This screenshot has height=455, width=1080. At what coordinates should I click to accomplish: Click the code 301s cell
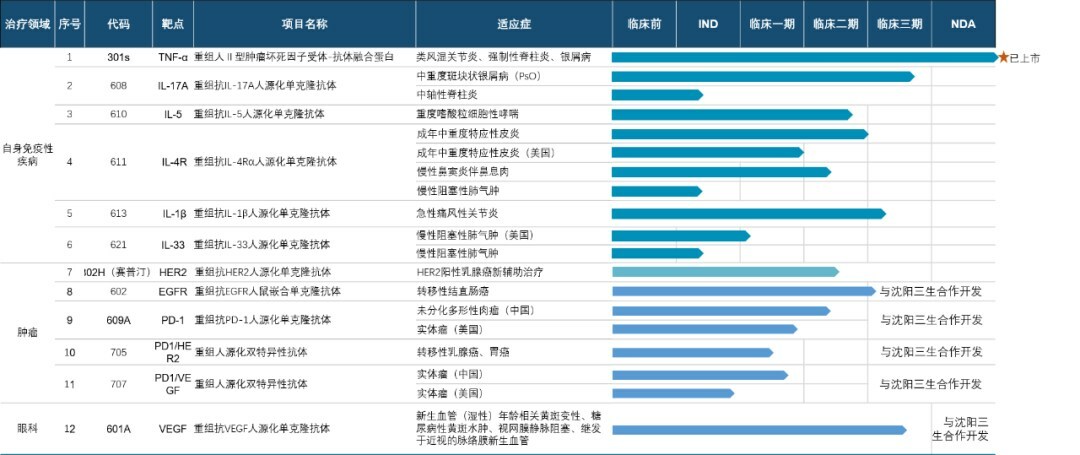point(118,58)
